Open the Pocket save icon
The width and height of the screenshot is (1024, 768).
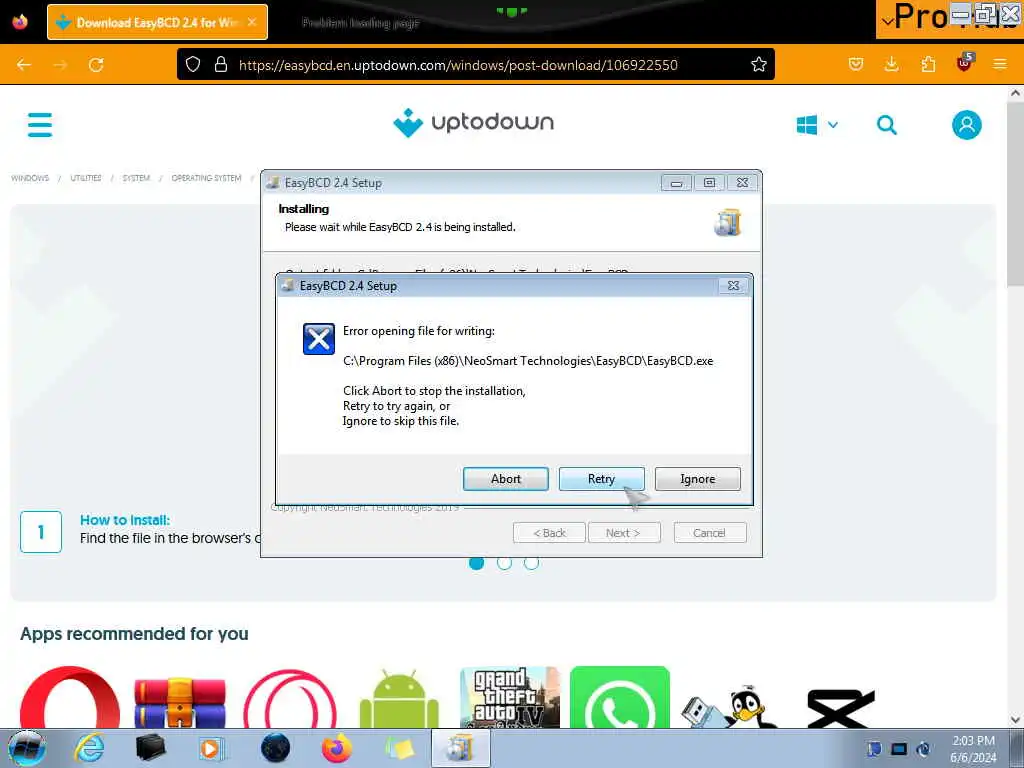coord(856,65)
